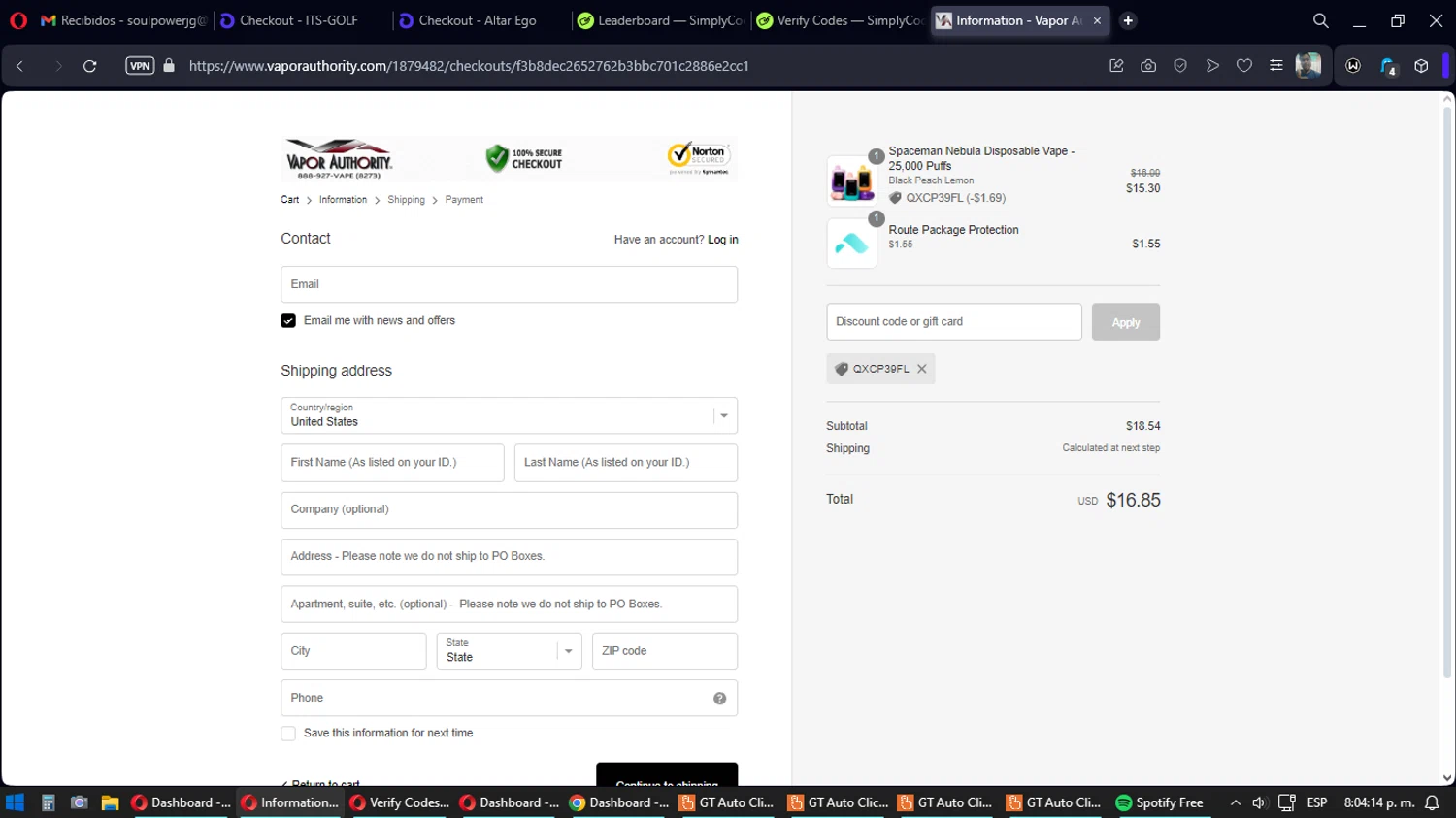Focus the Phone number field
Screen dimensions: 1456x818
(509, 698)
